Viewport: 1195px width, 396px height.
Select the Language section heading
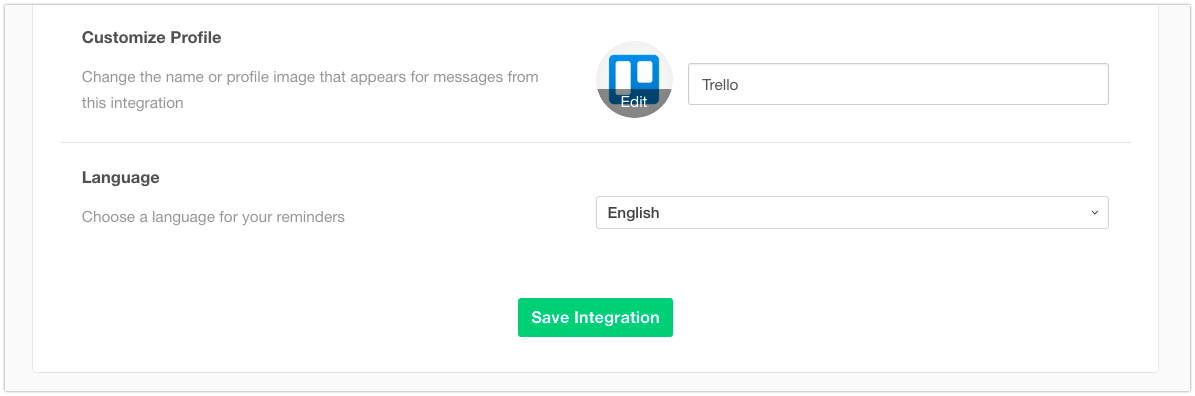(120, 177)
